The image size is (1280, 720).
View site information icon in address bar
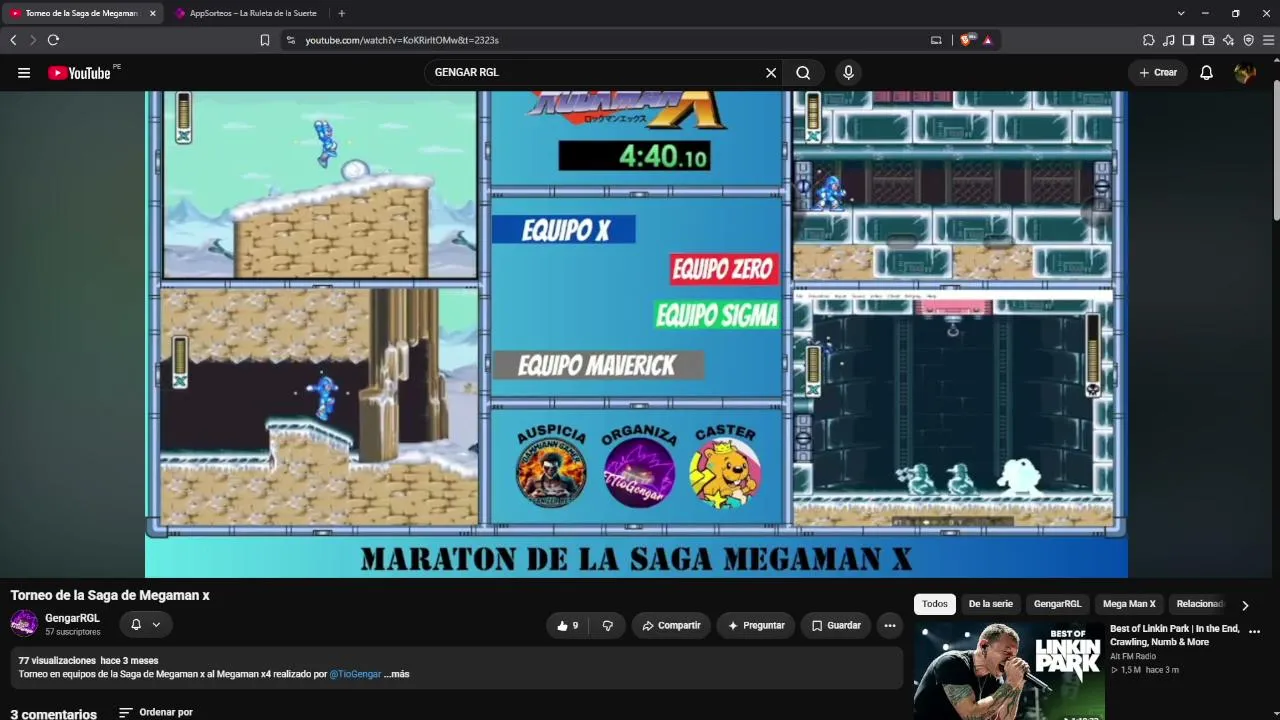coord(290,40)
